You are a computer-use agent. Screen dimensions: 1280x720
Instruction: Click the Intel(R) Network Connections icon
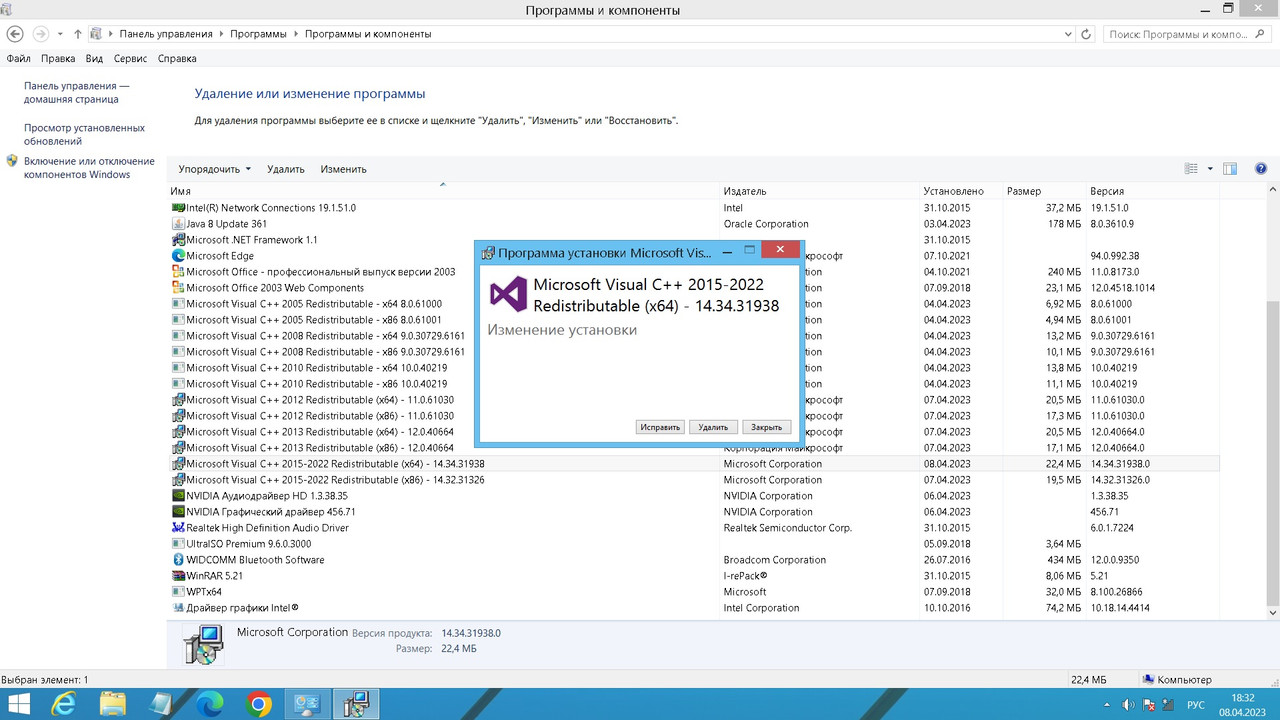(x=178, y=208)
